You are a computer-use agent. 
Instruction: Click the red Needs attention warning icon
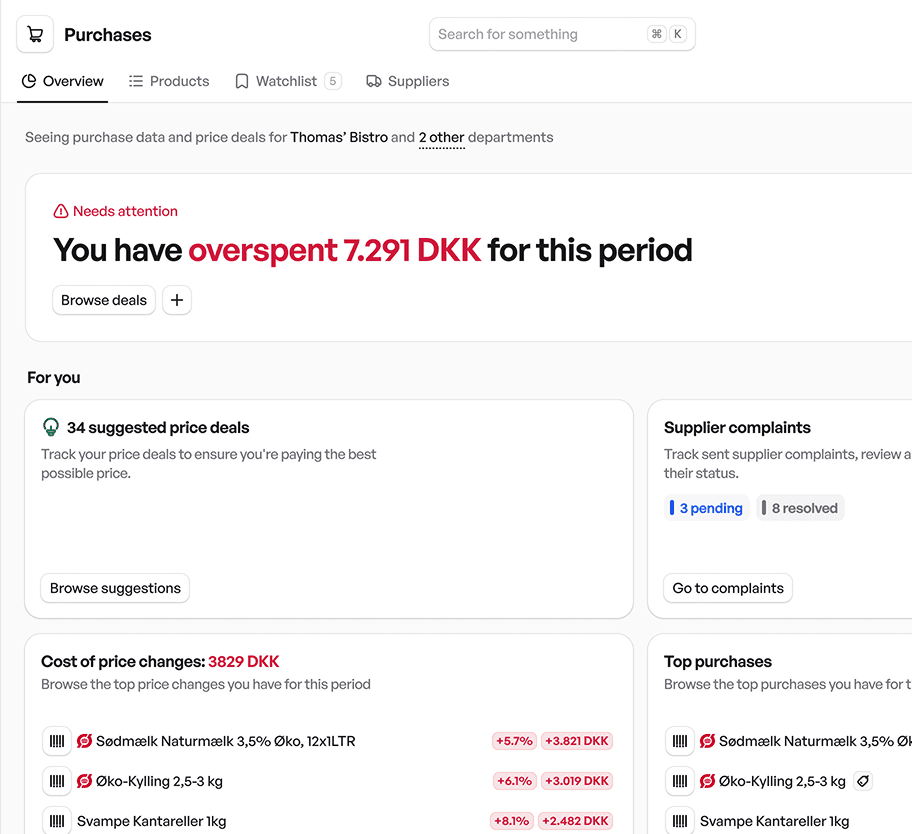click(x=61, y=211)
